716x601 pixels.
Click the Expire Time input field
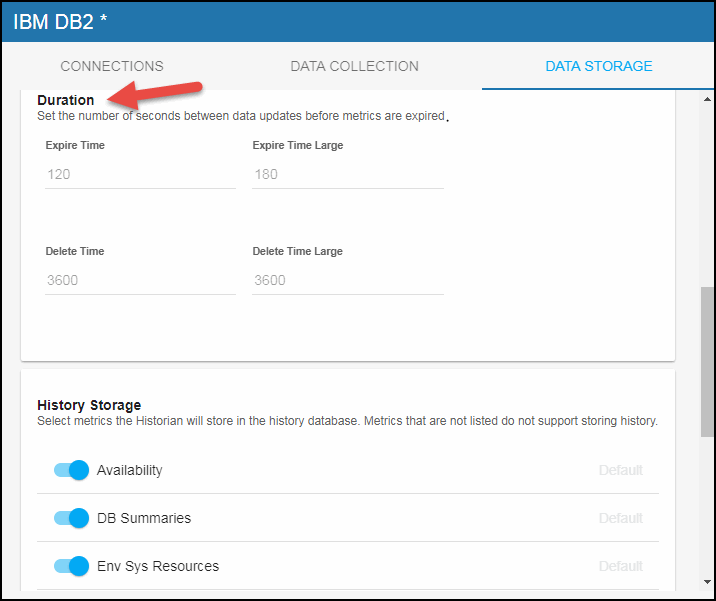(x=140, y=174)
